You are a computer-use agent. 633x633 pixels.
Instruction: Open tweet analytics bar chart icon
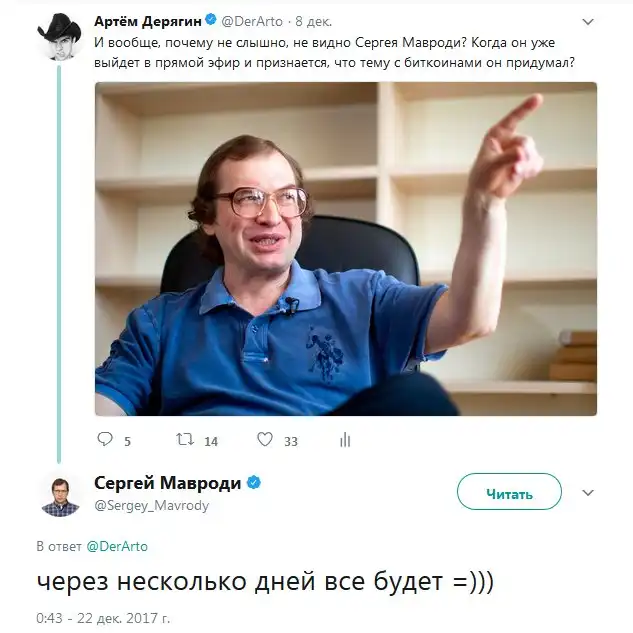coord(345,440)
